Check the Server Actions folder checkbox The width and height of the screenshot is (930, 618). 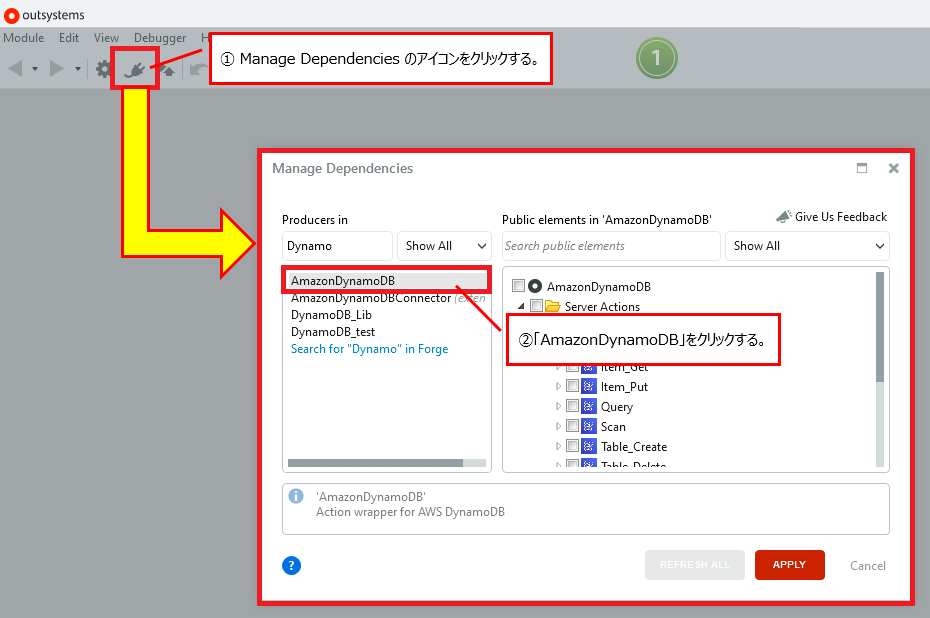[x=537, y=304]
